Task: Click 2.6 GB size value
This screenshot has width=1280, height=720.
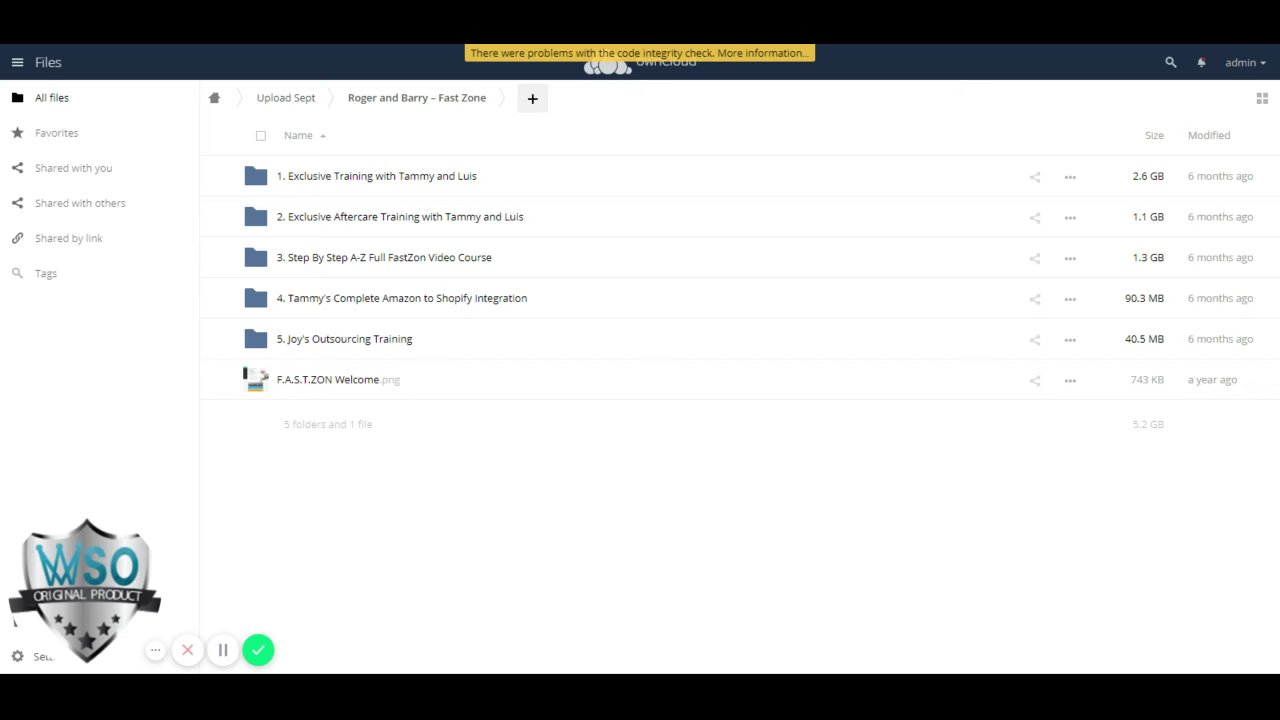Action: [x=1148, y=176]
